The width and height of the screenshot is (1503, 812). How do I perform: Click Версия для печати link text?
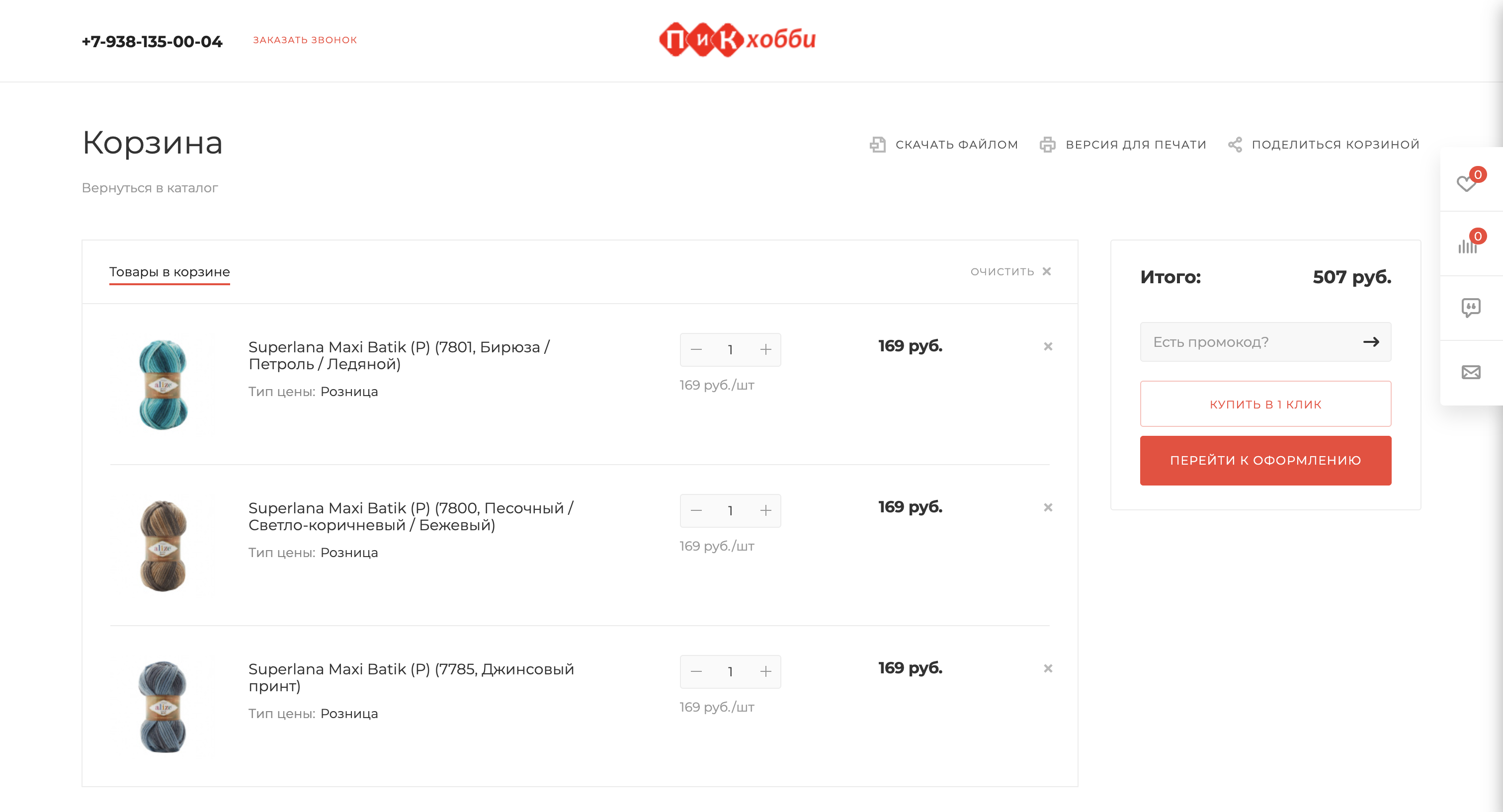(x=1135, y=144)
